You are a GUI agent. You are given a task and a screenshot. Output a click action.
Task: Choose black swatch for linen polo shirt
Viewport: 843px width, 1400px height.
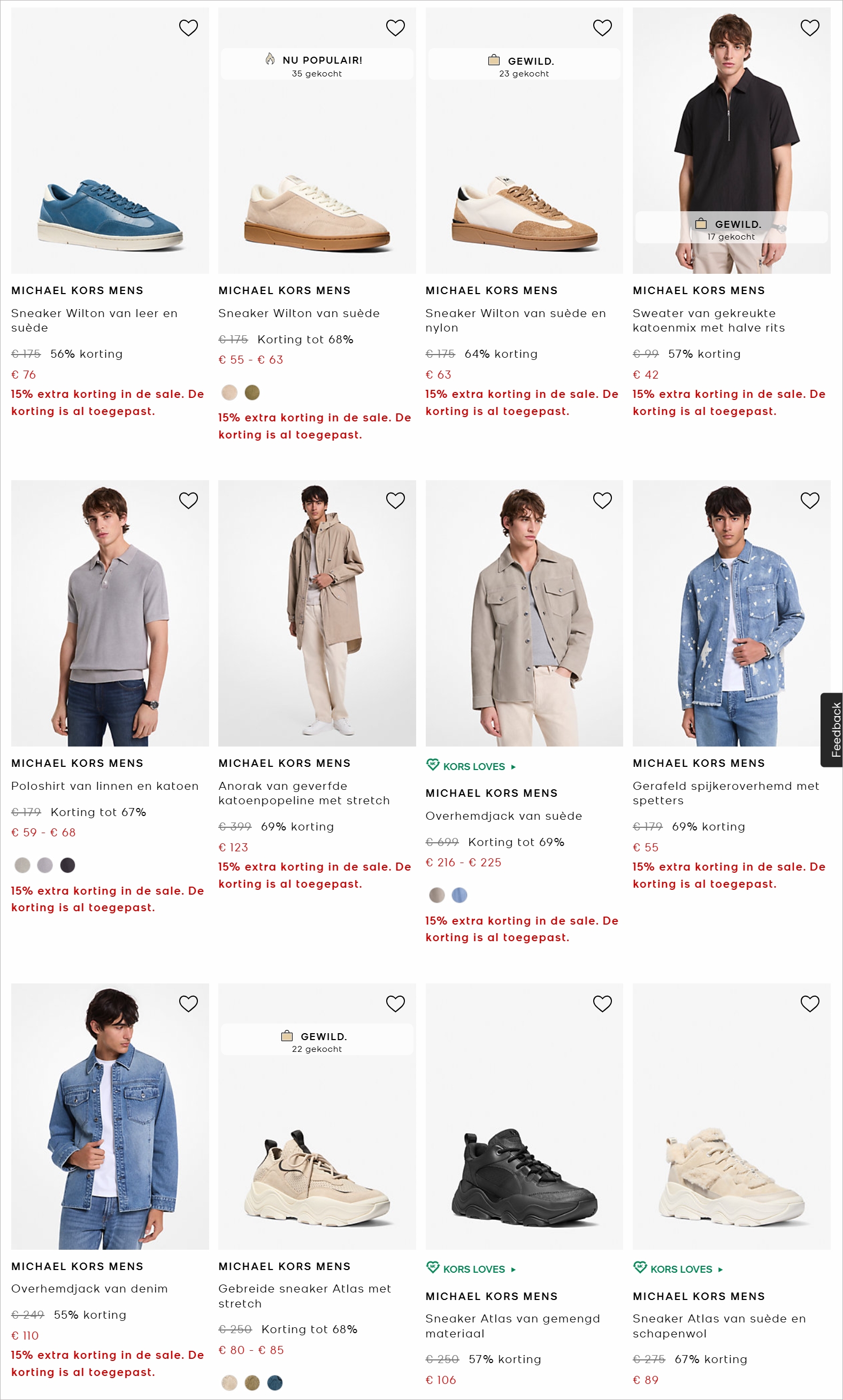click(x=67, y=865)
